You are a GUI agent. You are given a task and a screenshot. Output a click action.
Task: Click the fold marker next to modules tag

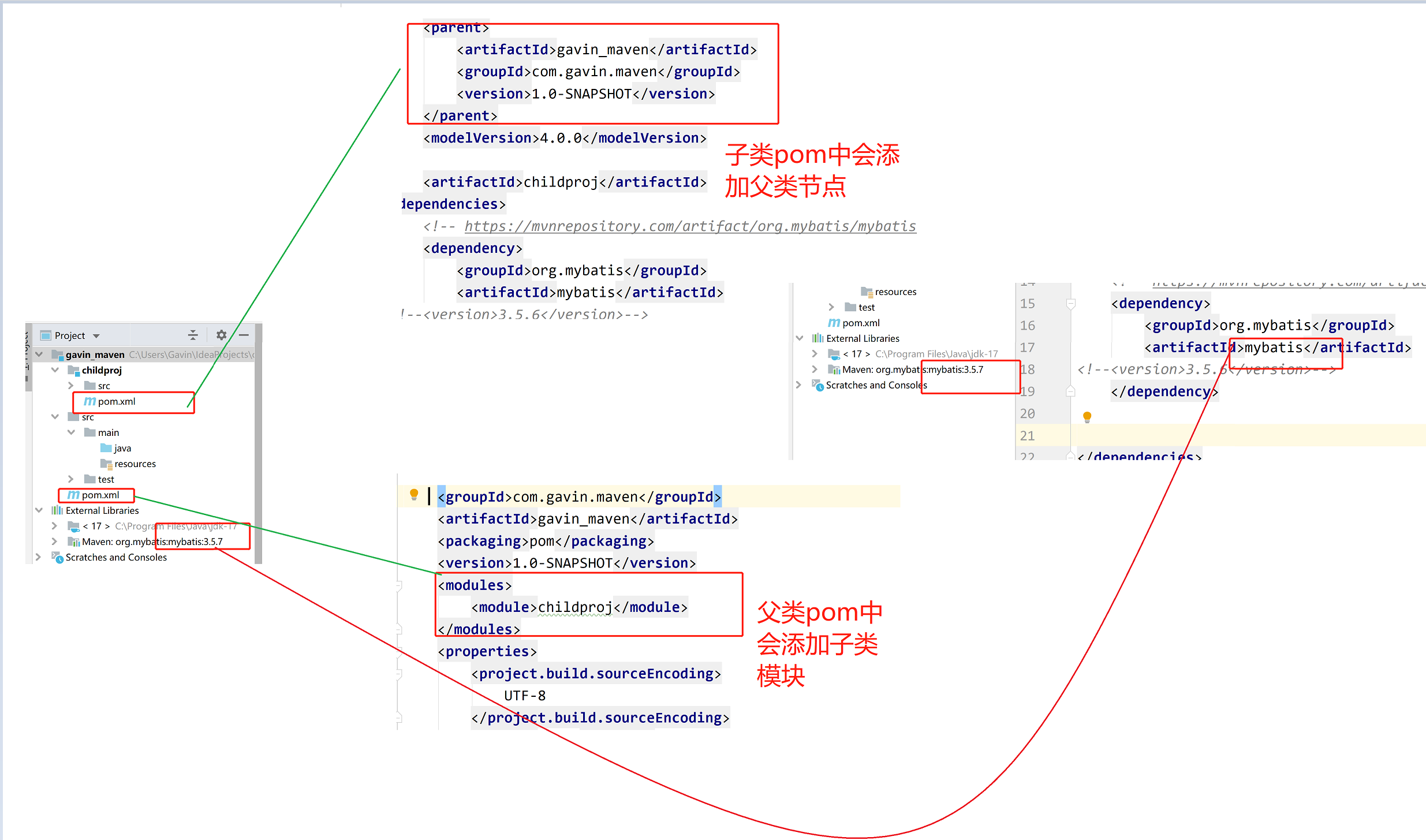(399, 585)
